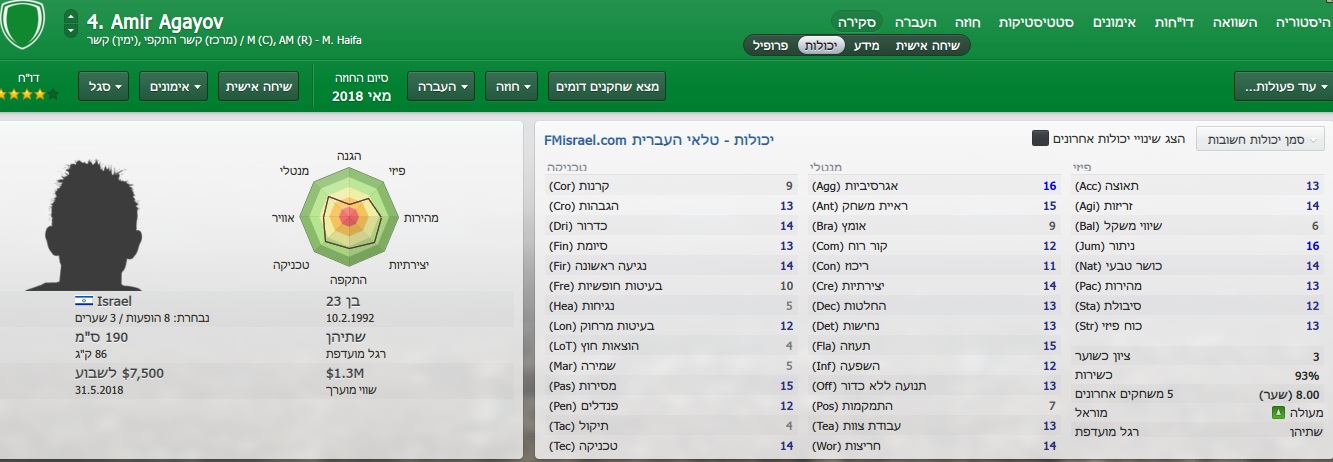Expand the עוד פעולות dropdown
The width and height of the screenshot is (1333, 462).
click(x=1283, y=87)
